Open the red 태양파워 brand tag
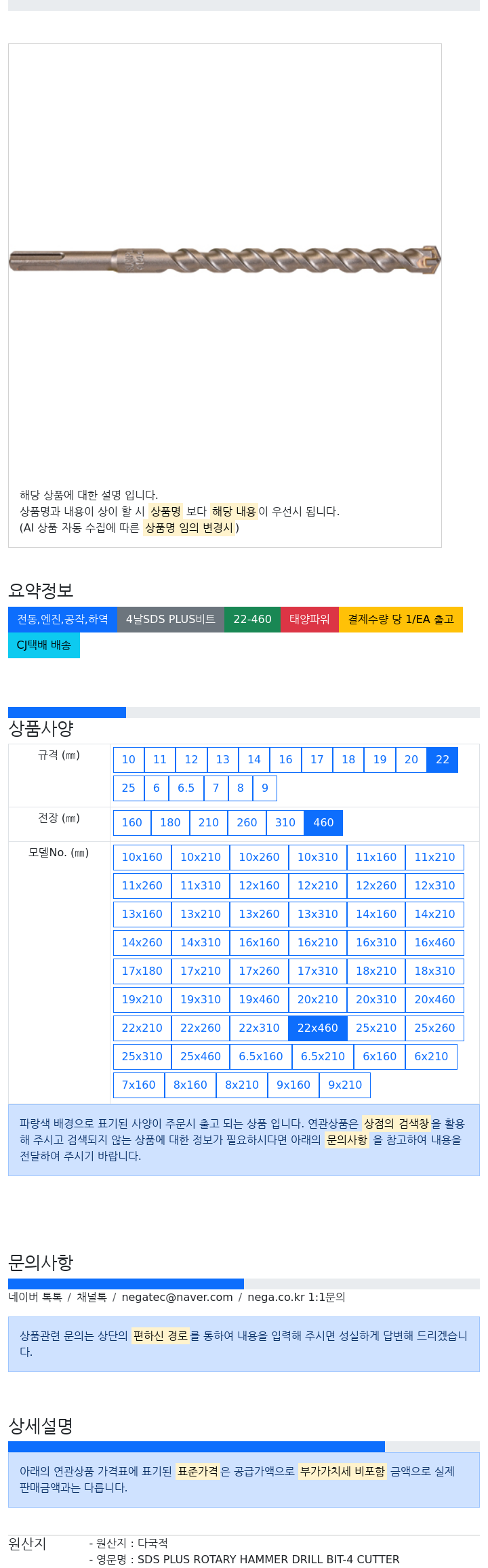Viewport: 488px width, 1568px height. pyautogui.click(x=309, y=619)
